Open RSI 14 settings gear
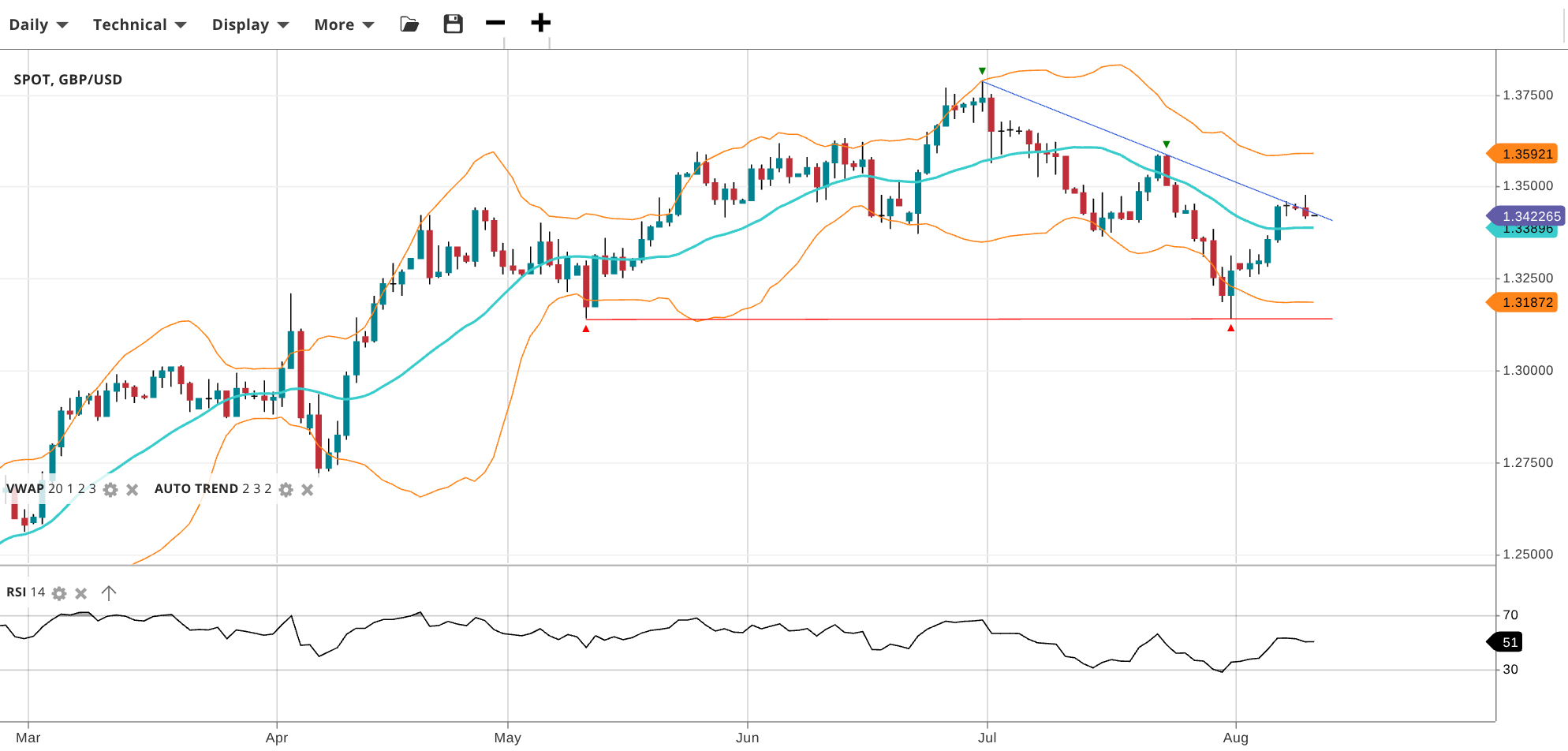Image resolution: width=1568 pixels, height=751 pixels. coord(59,593)
